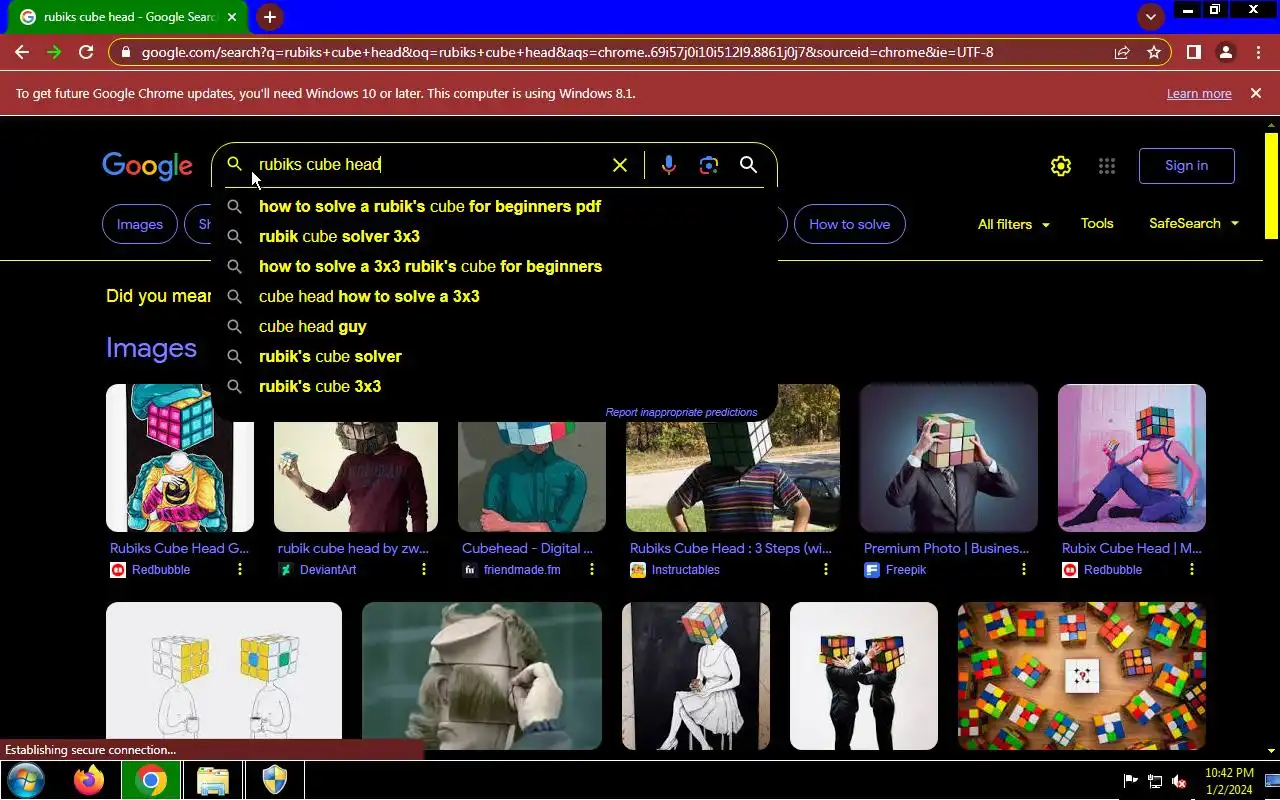Open the Redbubble Rubiks Cube Head thumbnail
The height and width of the screenshot is (800, 1280).
coord(180,458)
